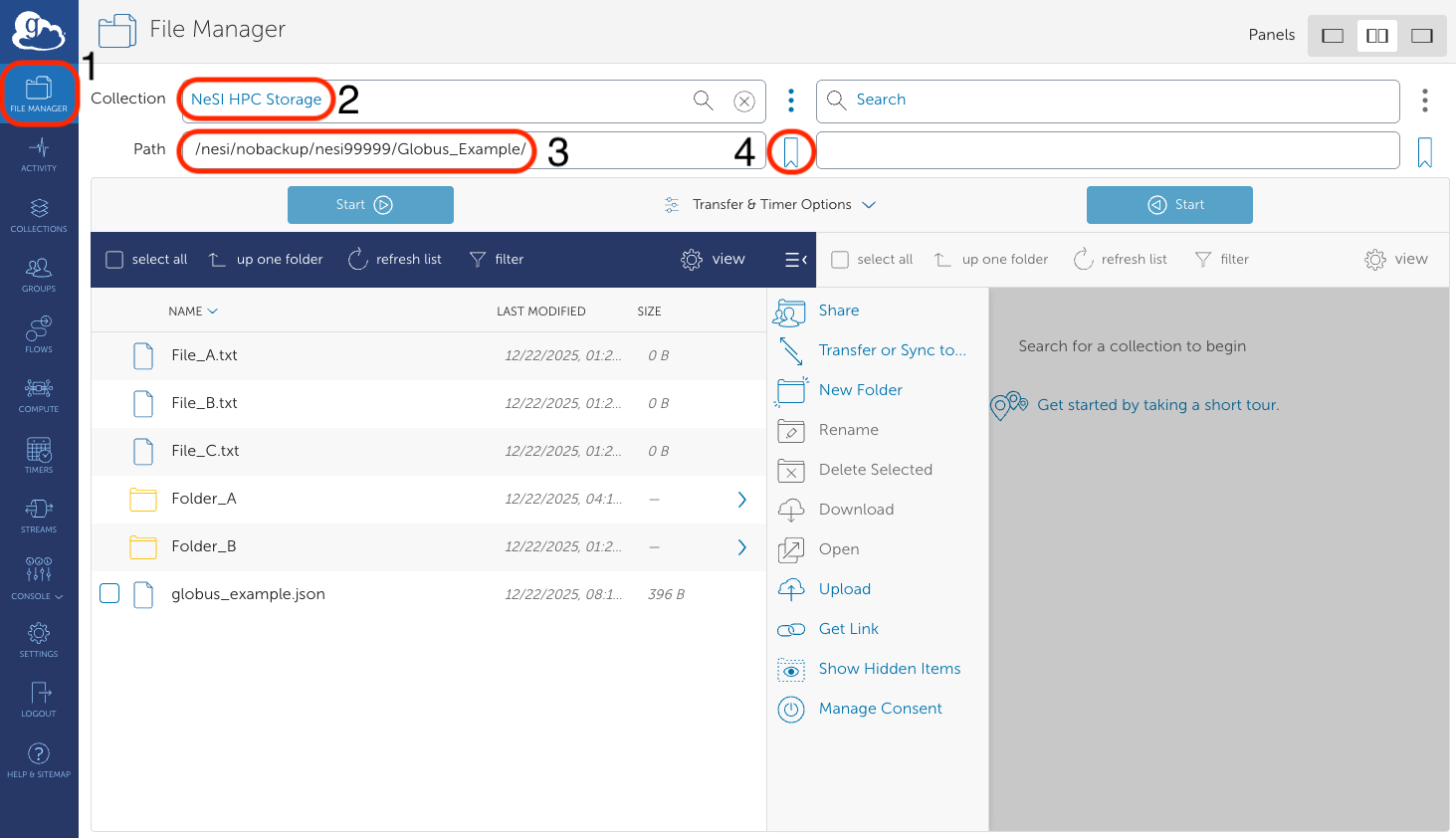Image resolution: width=1456 pixels, height=838 pixels.
Task: Expand Folder_A using its chevron
Action: (x=741, y=499)
